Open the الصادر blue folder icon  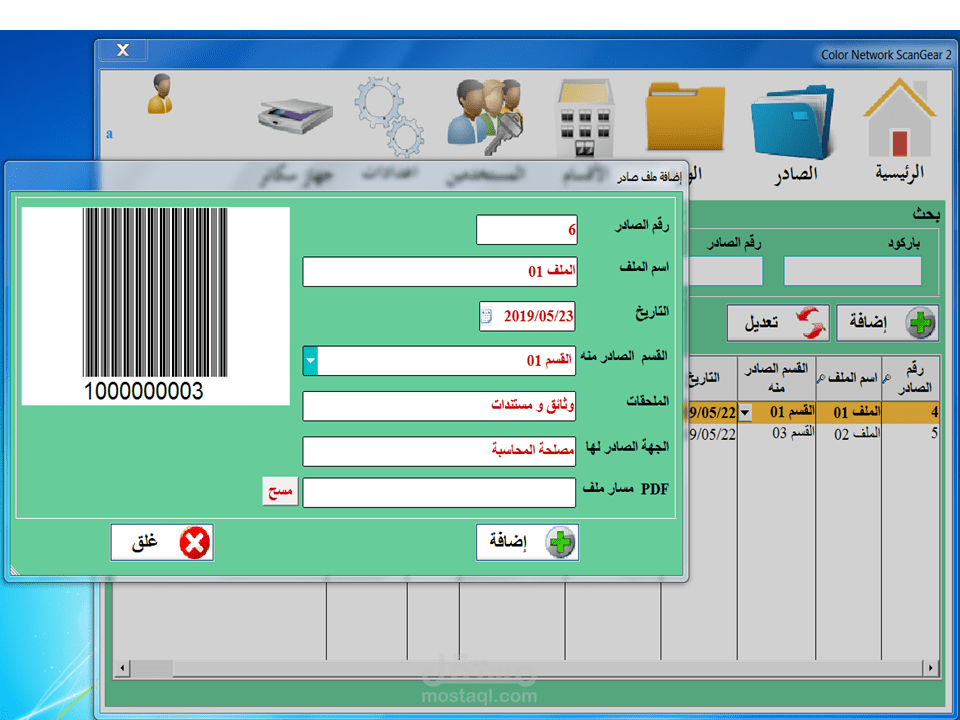click(x=793, y=122)
